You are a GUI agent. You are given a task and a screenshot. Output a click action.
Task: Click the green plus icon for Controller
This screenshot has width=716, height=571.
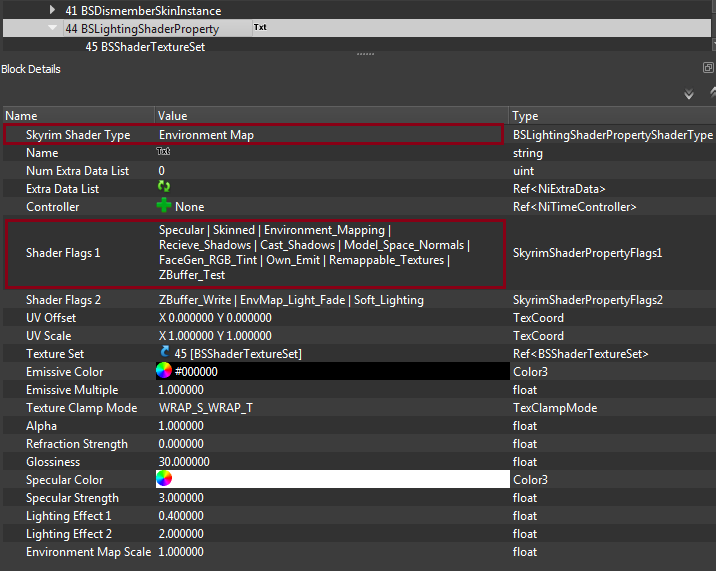tap(163, 205)
